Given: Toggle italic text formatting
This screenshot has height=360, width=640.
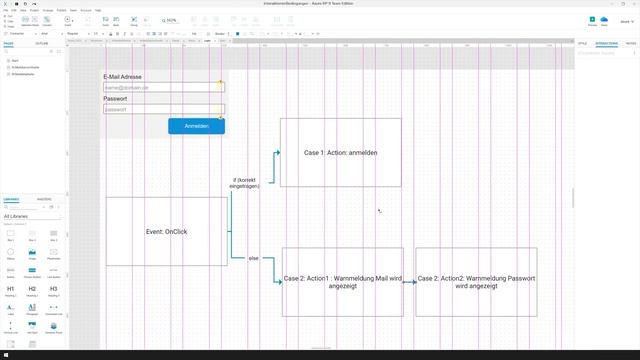Looking at the screenshot, I should [x=124, y=34].
